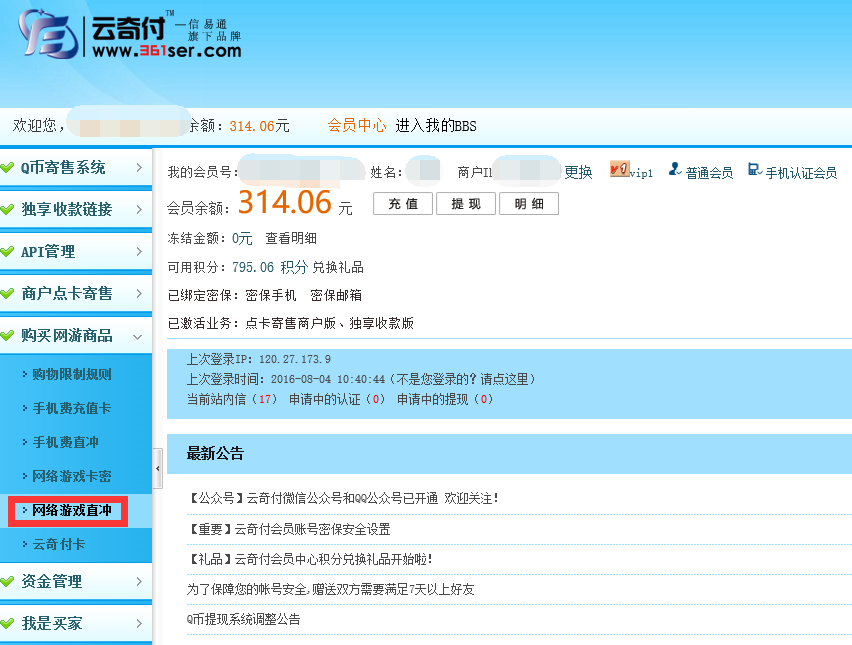This screenshot has width=852, height=645.
Task: Click the 最新公告 section header
Action: [x=215, y=453]
